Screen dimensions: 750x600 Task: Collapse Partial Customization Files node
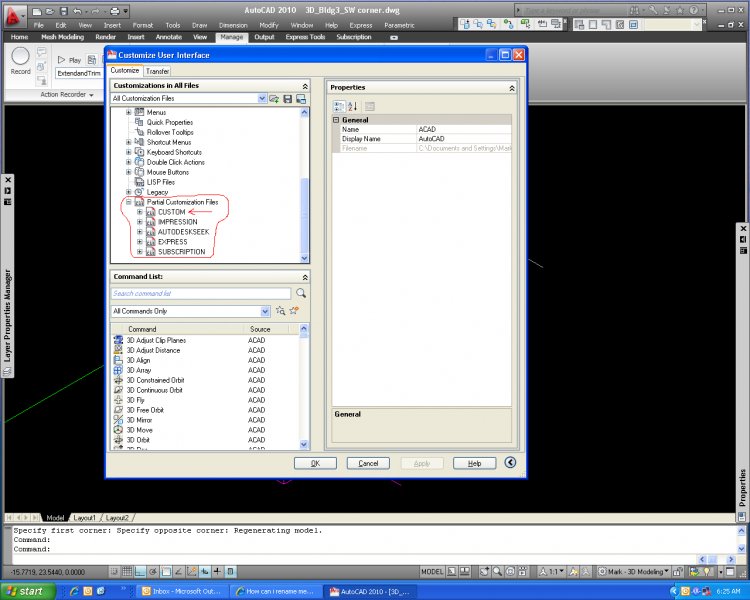point(128,202)
